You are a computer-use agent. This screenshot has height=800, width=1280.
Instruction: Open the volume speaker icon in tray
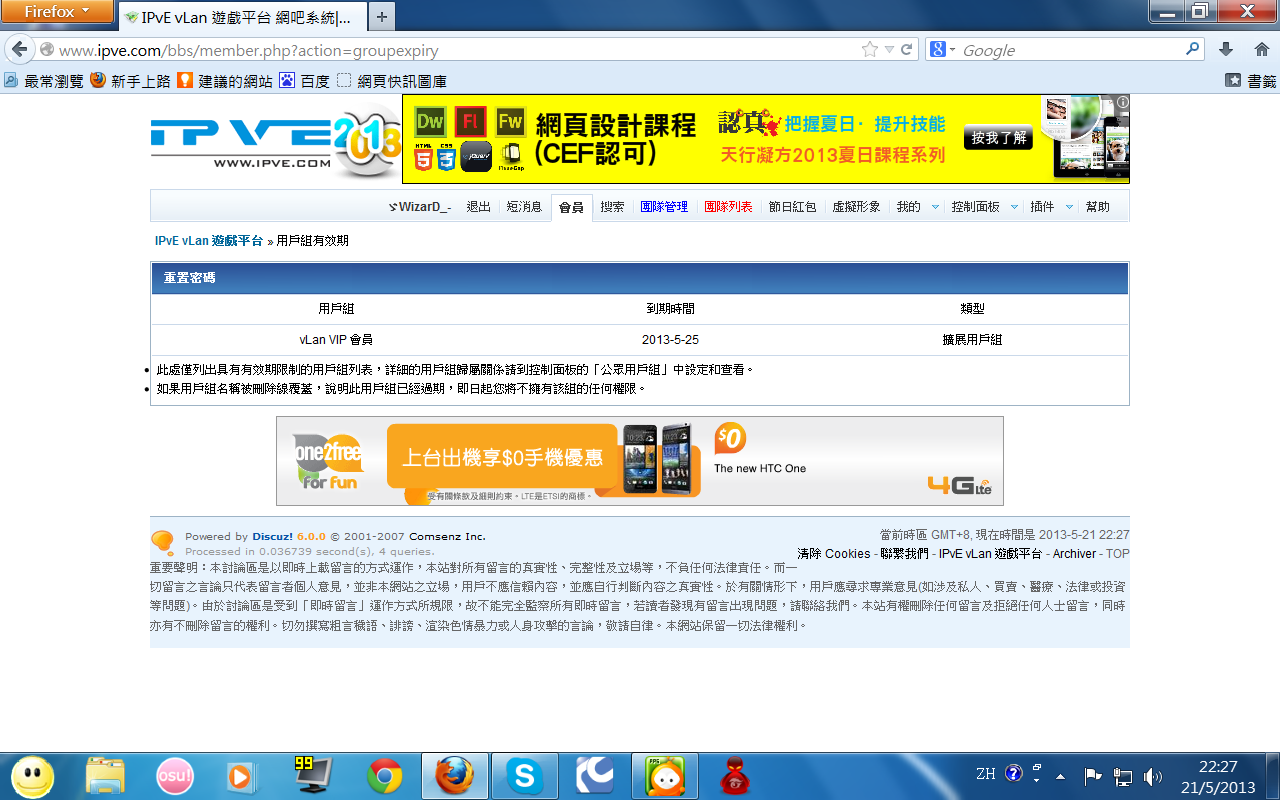[x=1153, y=776]
